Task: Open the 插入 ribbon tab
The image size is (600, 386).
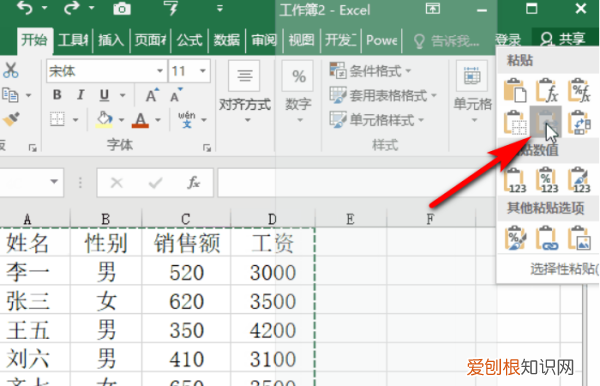Action: [111, 40]
